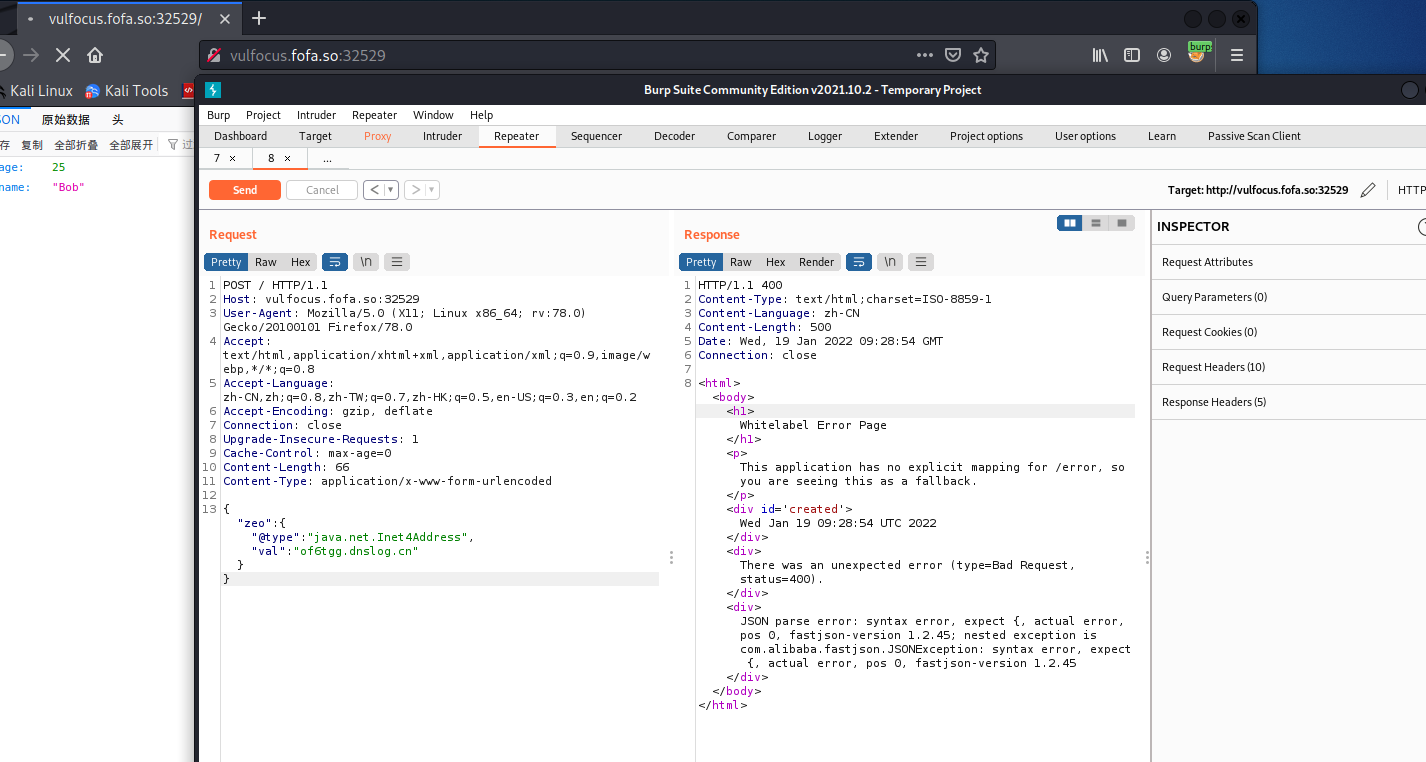Switch to the Extender tab
Viewport: 1426px width, 762px height.
click(x=896, y=136)
